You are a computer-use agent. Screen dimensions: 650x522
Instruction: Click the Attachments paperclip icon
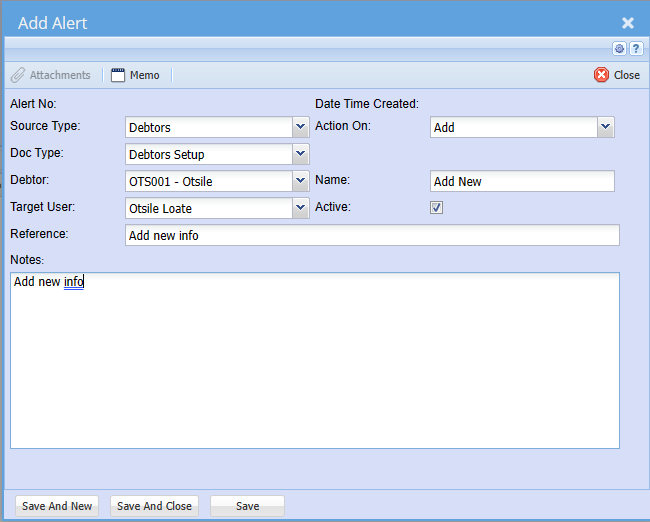(x=18, y=75)
